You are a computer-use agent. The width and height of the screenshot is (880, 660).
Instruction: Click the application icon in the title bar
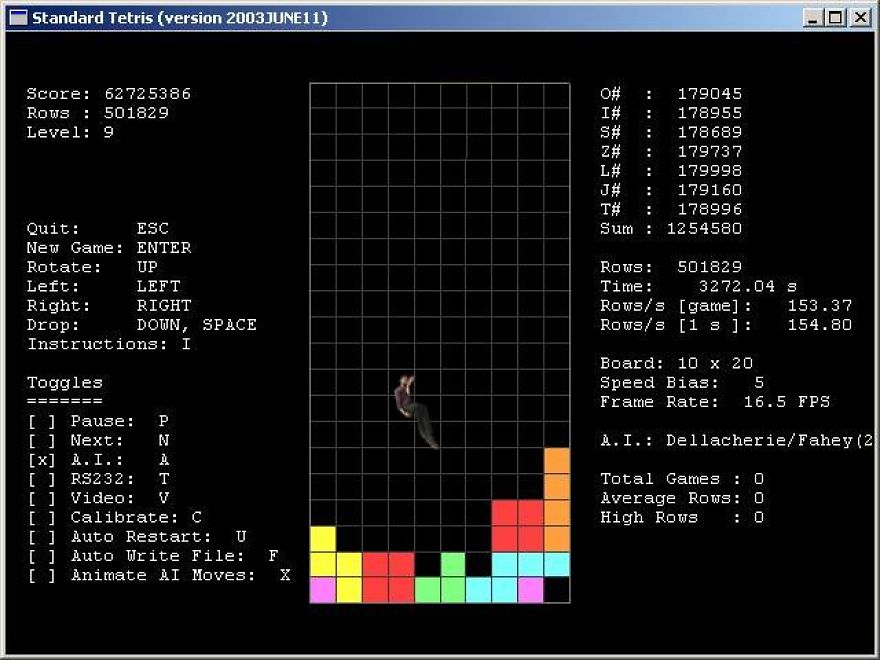pos(18,18)
